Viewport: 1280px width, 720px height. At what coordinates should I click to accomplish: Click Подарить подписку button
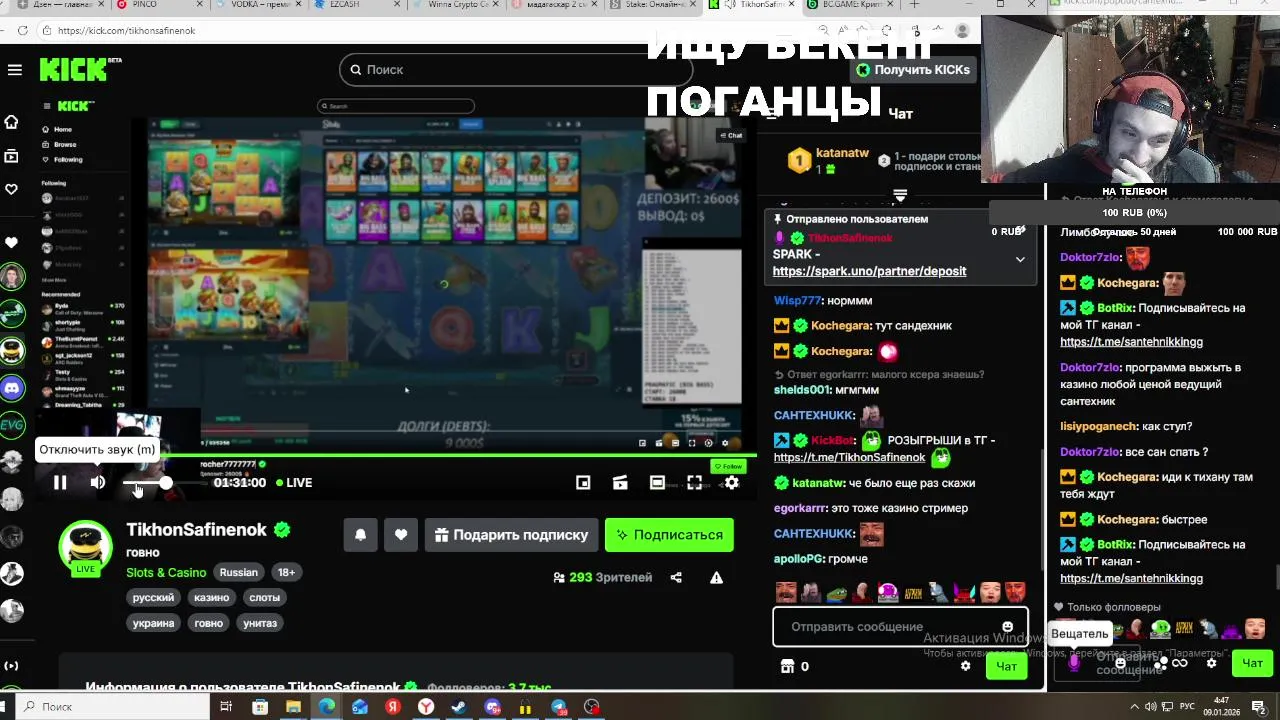(511, 535)
